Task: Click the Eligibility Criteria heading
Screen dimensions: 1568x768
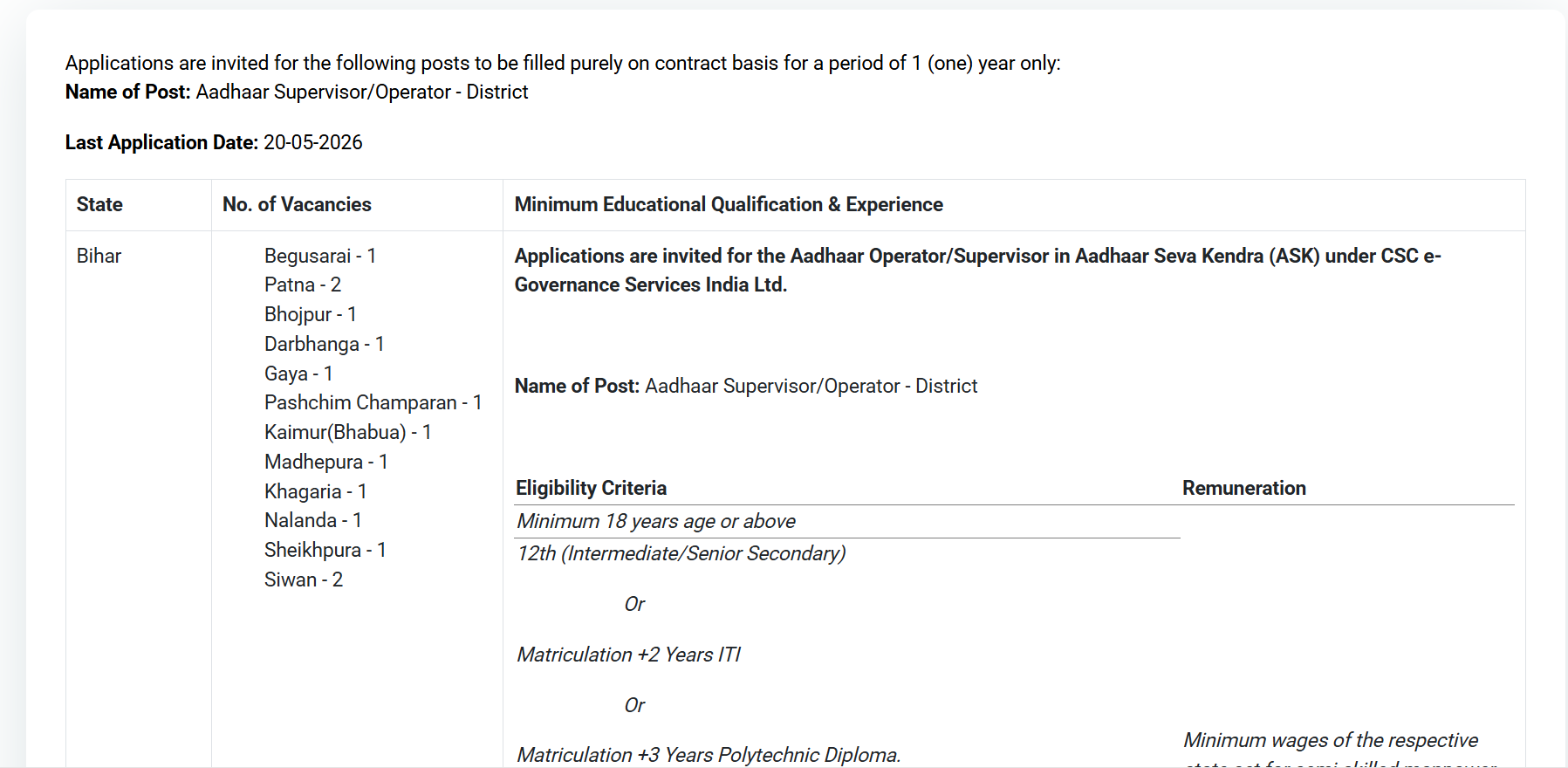Action: coord(591,488)
